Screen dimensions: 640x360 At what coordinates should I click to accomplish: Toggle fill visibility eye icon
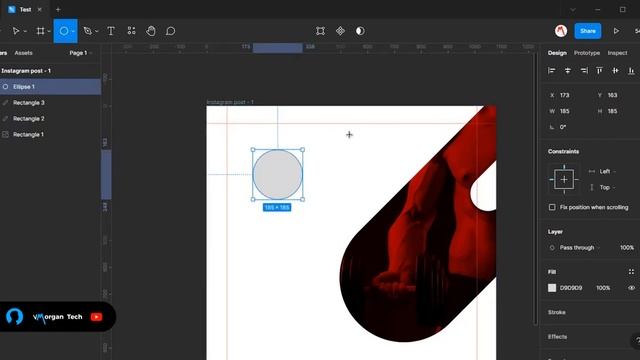631,288
